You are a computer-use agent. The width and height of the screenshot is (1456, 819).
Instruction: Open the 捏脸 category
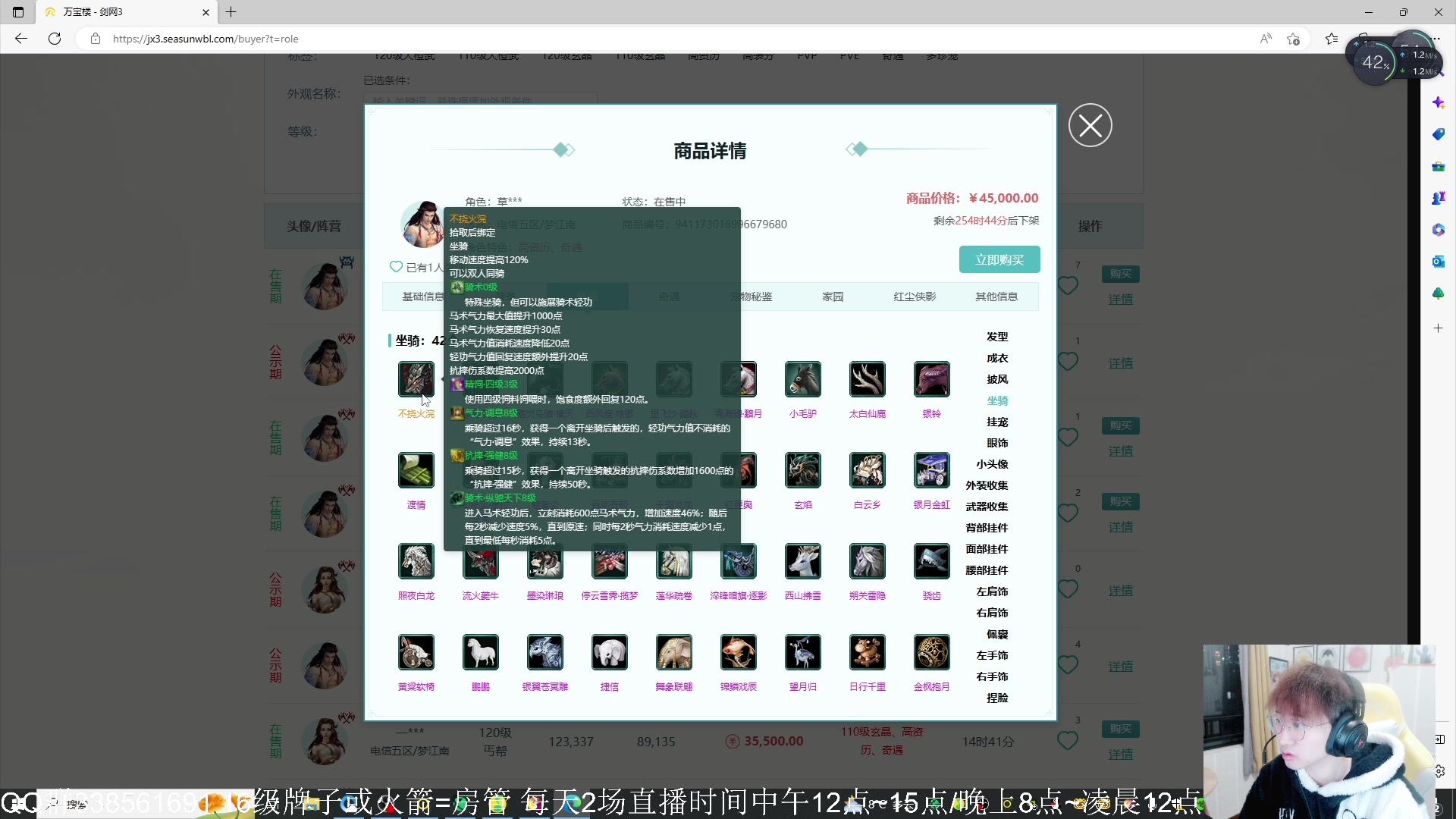click(997, 698)
